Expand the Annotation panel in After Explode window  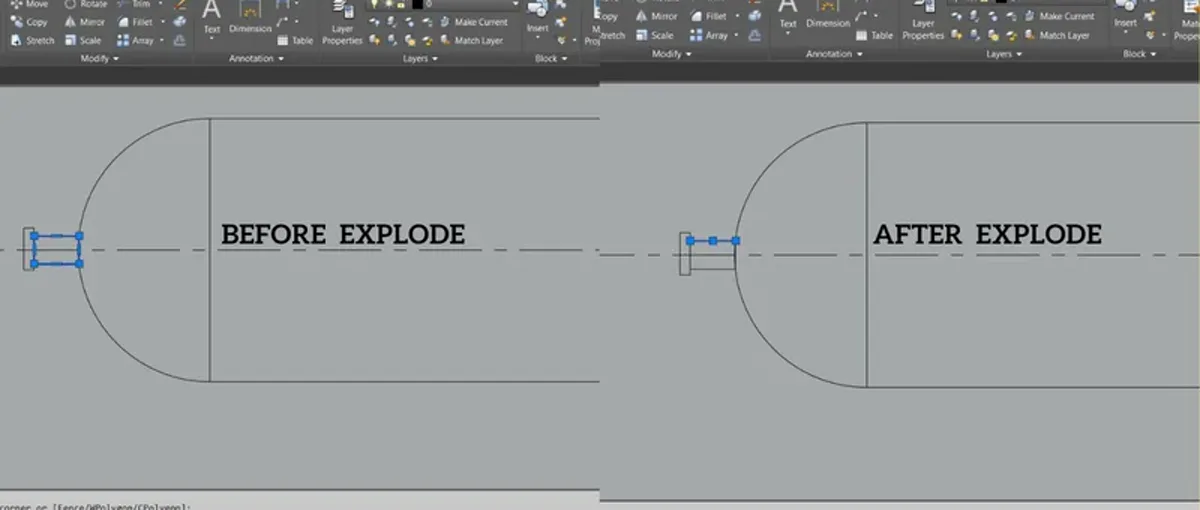tap(835, 54)
